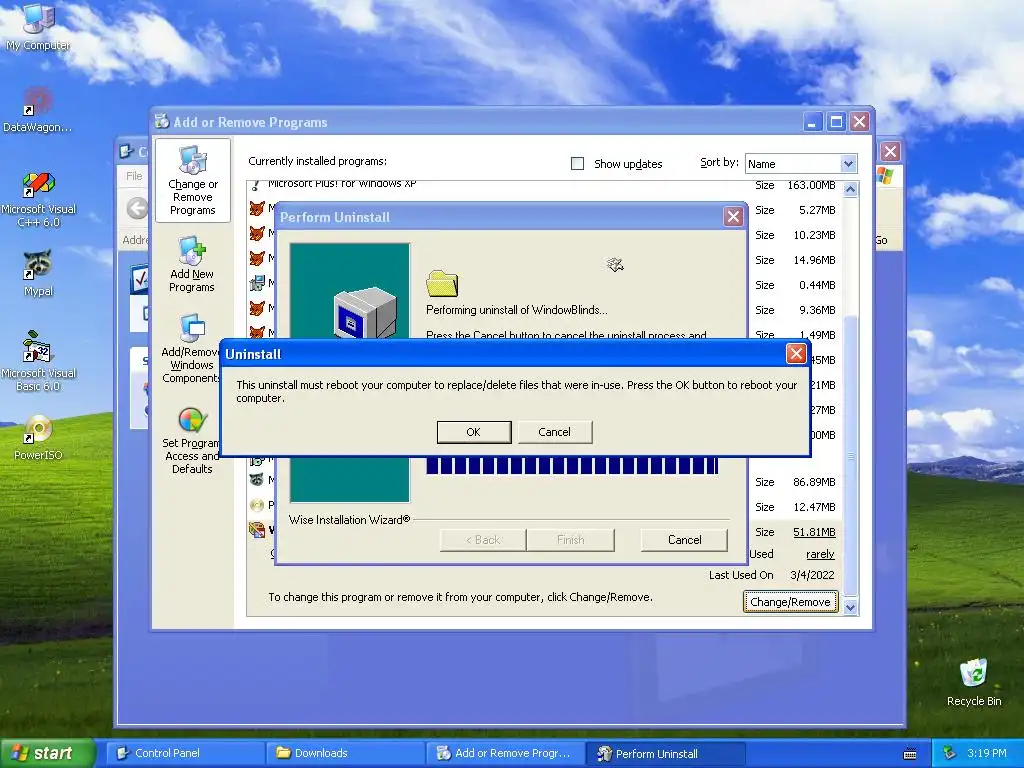The image size is (1024, 768).
Task: Cancel the reboot in the Uninstall dialog
Action: [554, 432]
